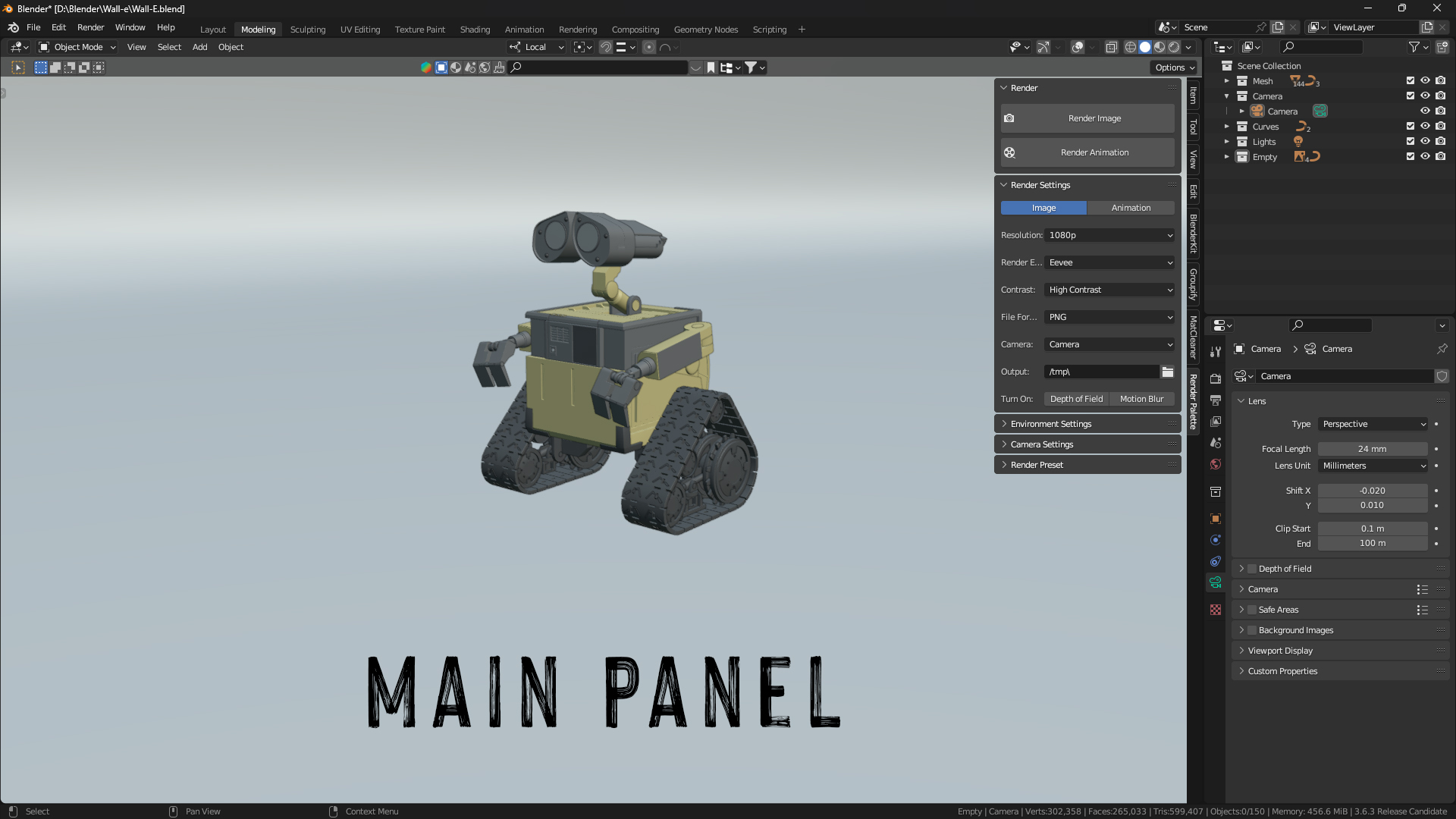This screenshot has width=1456, height=819.
Task: Click the film reel icon beside Render Animation
Action: (1009, 152)
